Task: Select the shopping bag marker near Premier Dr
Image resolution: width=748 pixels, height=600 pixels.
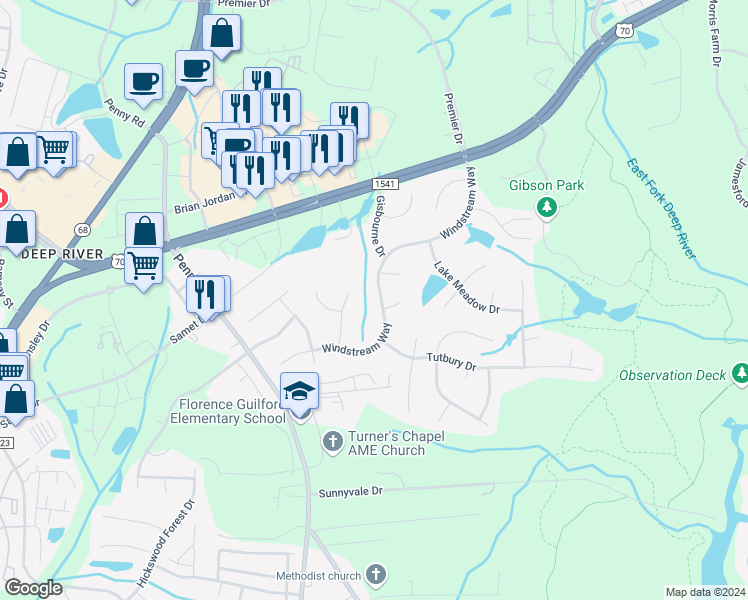Action: point(221,34)
